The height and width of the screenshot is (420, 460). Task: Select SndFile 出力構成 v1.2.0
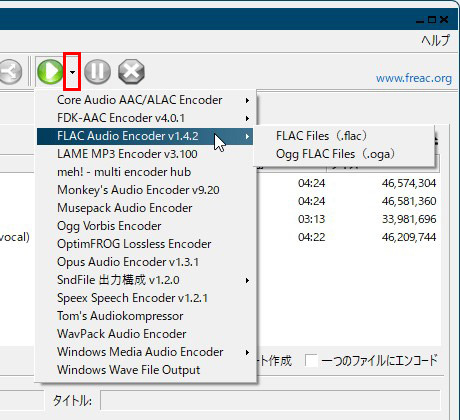145,280
